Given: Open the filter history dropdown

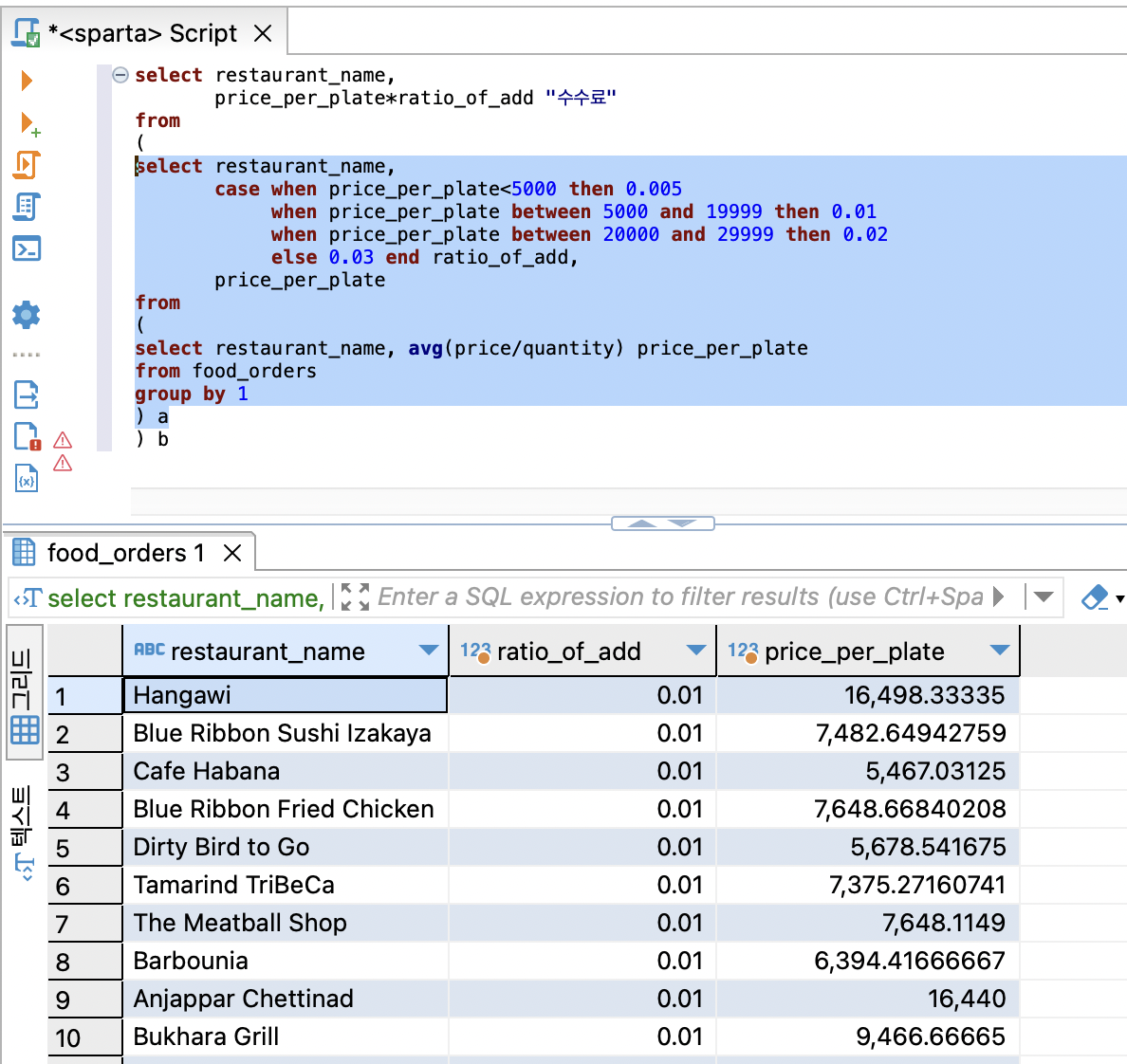Looking at the screenshot, I should [x=1044, y=596].
